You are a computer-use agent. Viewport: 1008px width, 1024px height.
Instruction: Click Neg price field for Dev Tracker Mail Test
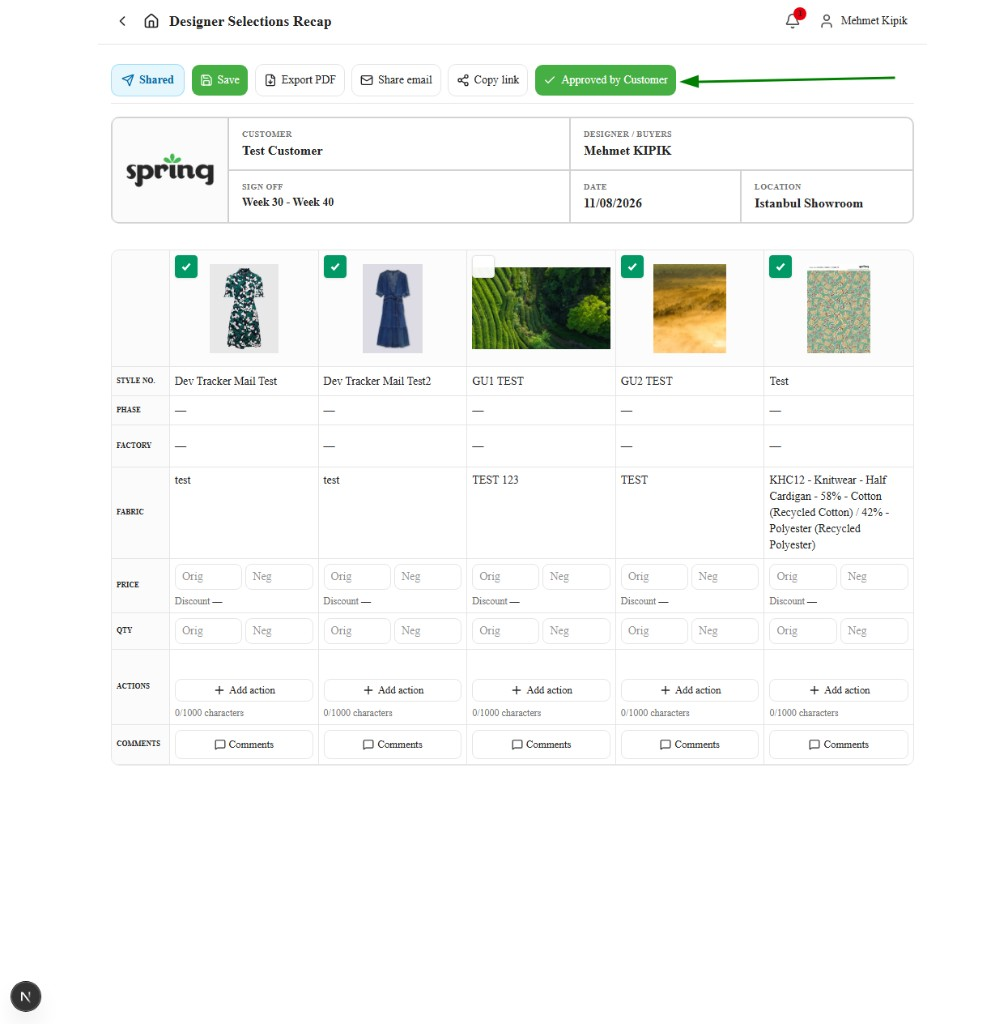(x=279, y=577)
